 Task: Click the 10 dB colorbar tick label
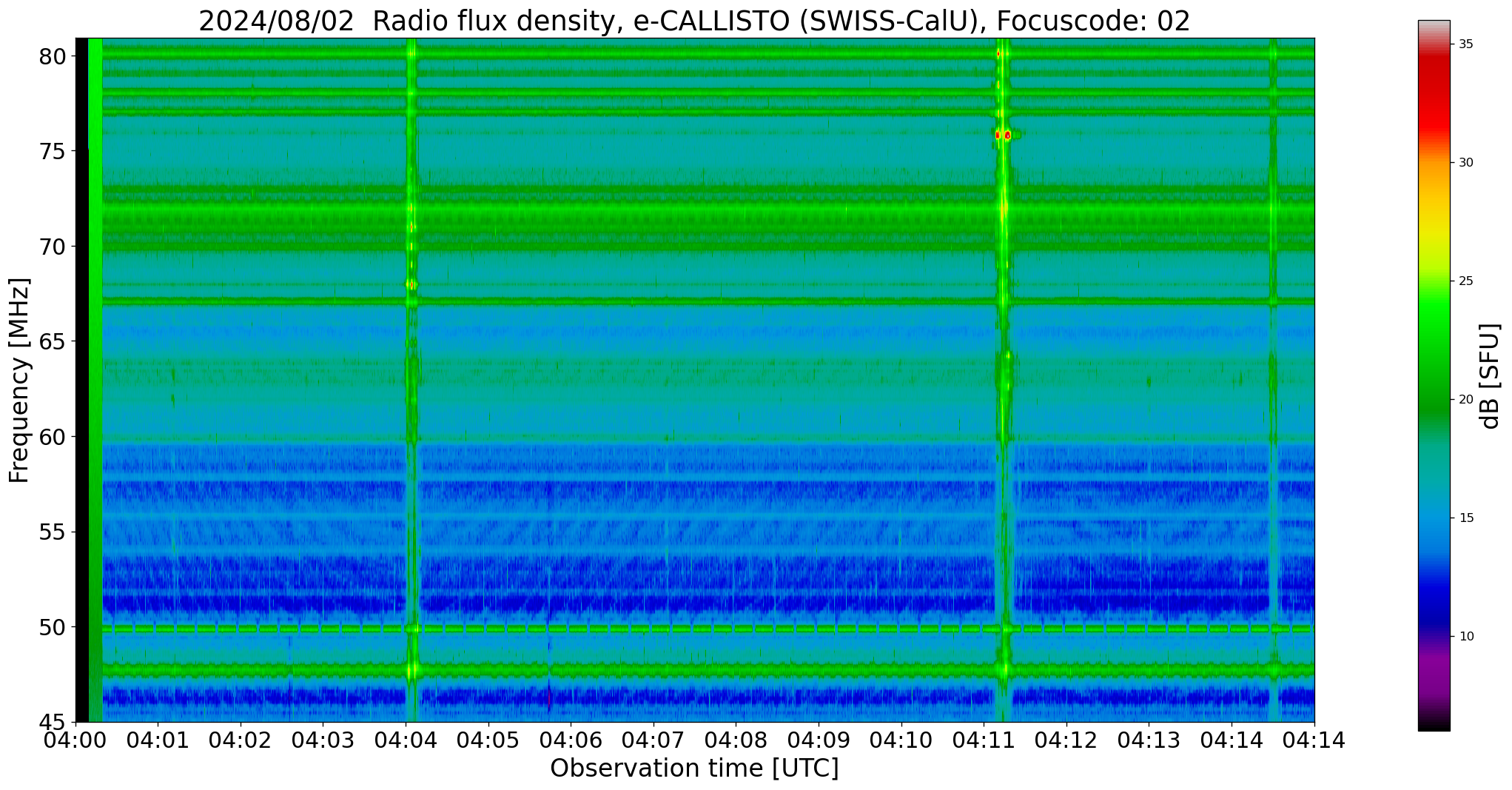1466,637
